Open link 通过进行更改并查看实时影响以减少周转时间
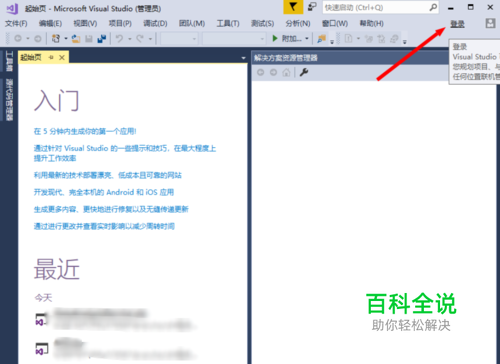 click(104, 226)
